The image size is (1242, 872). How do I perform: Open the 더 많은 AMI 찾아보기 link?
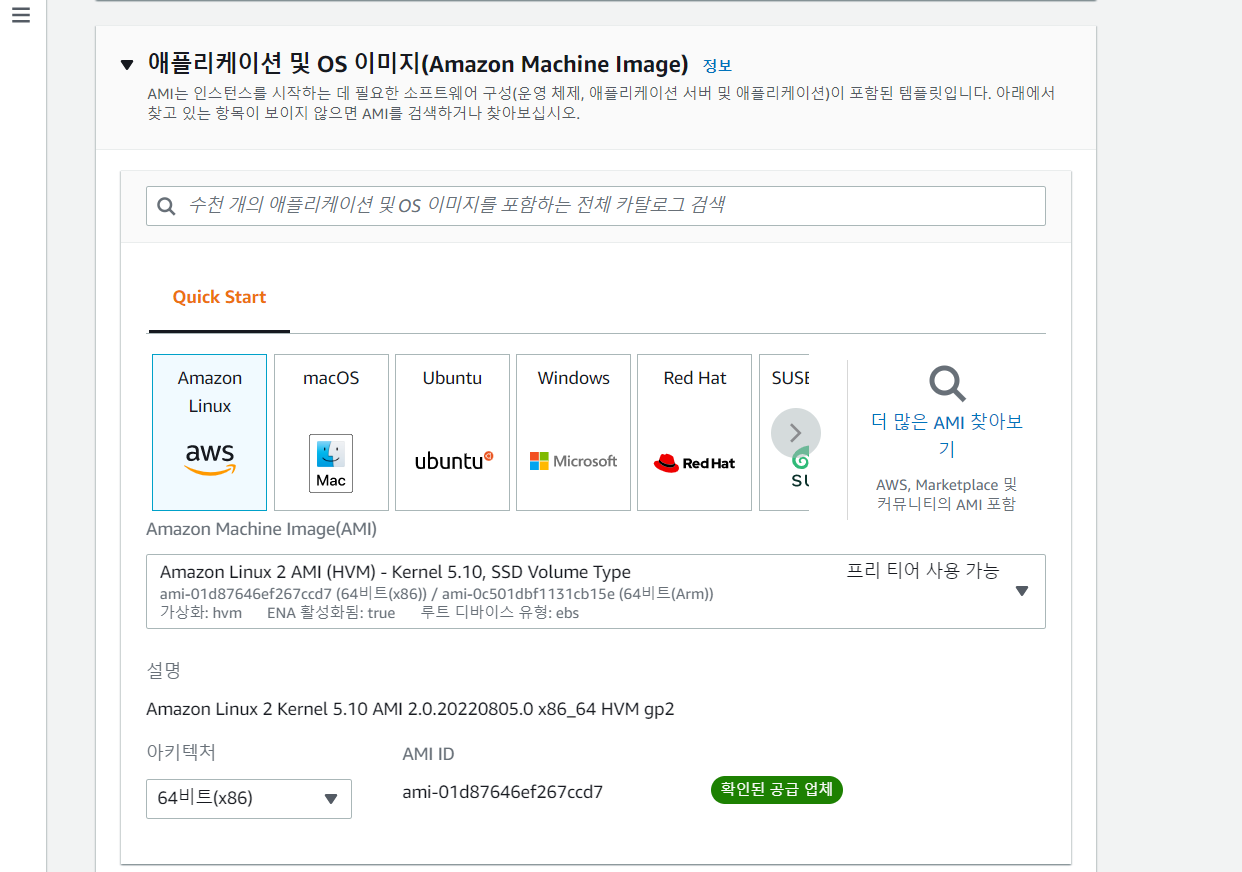coord(947,435)
